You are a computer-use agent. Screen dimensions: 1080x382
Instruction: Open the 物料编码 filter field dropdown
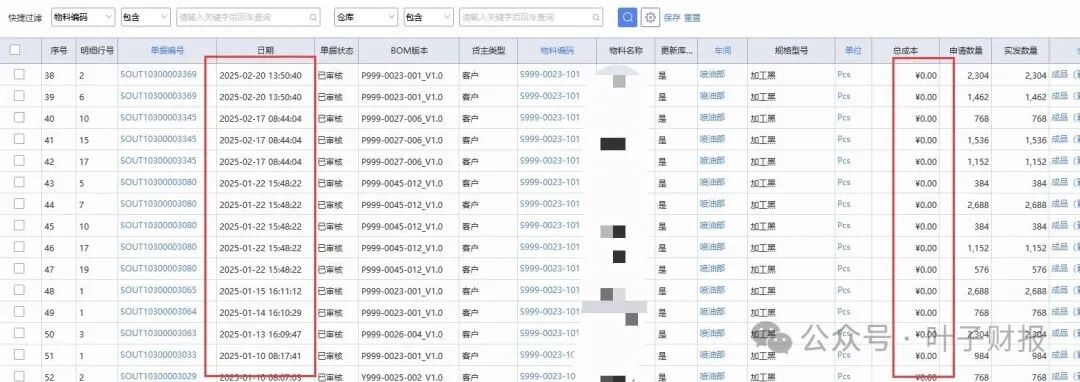[83, 17]
